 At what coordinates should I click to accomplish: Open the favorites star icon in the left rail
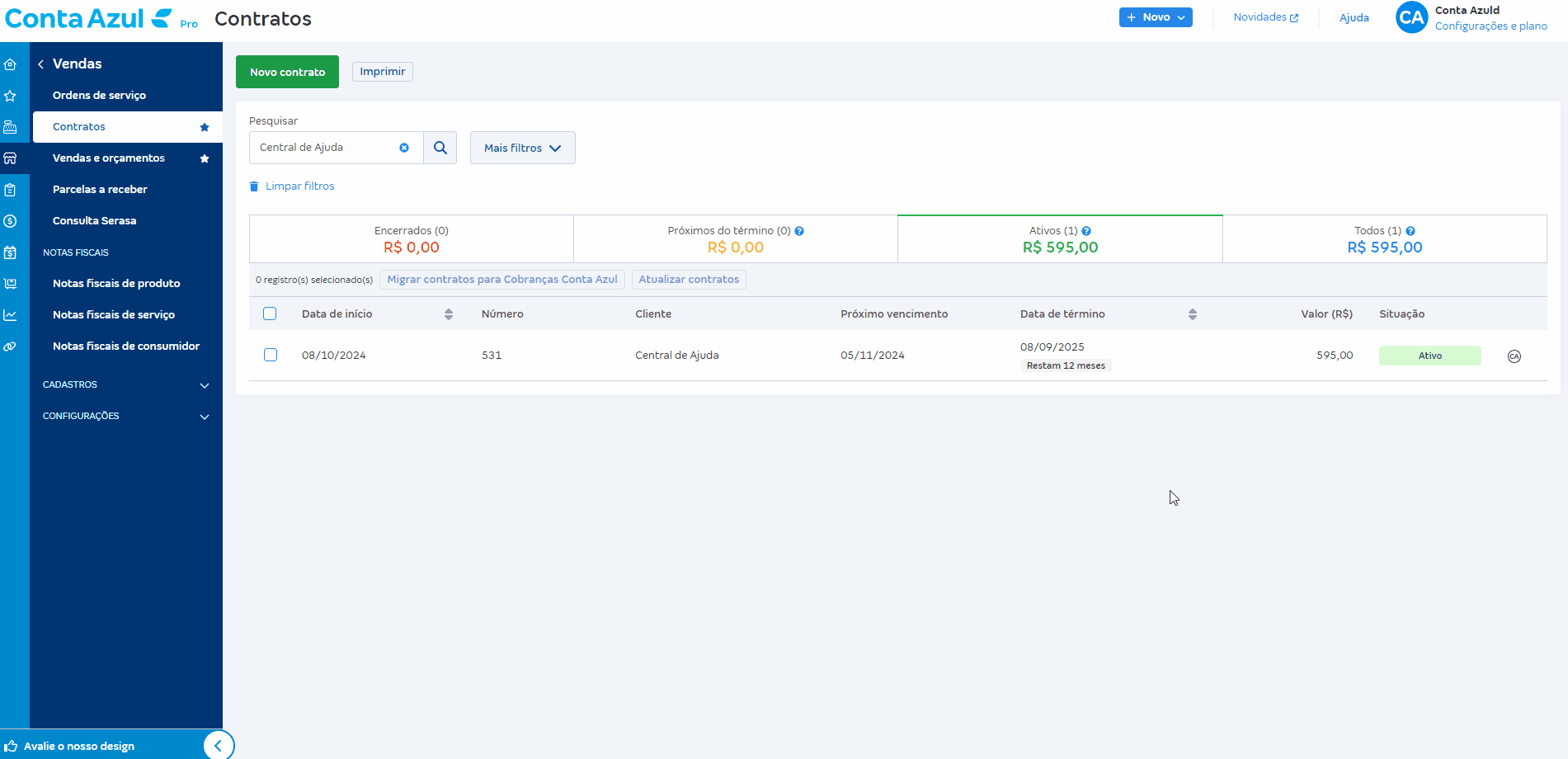[10, 96]
